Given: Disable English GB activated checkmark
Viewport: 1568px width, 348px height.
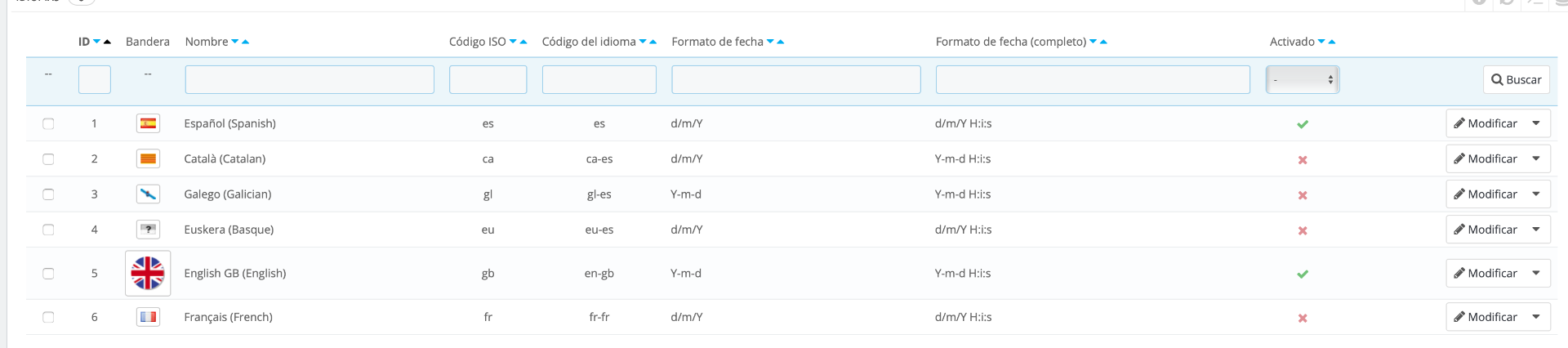Looking at the screenshot, I should click(1303, 274).
